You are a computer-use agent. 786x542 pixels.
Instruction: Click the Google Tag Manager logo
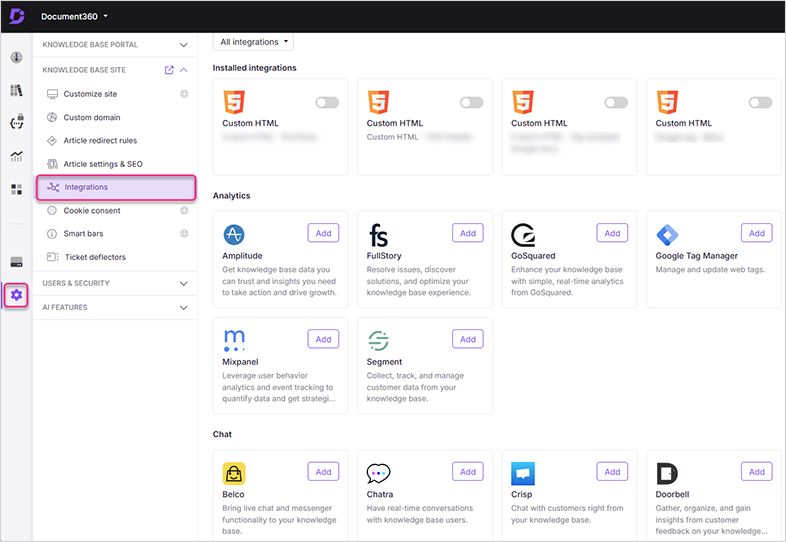point(667,234)
